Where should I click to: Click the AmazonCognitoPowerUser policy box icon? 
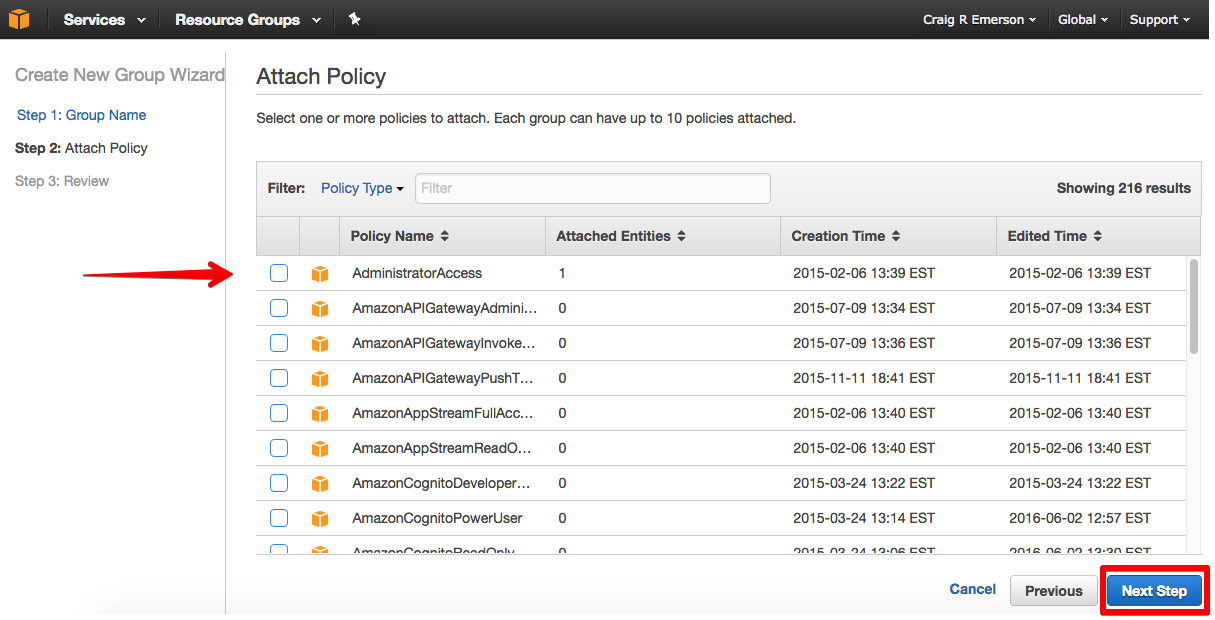pyautogui.click(x=320, y=518)
